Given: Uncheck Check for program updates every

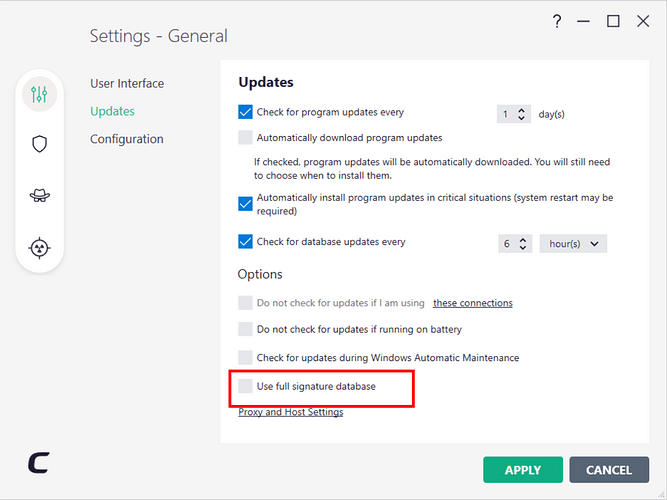Looking at the screenshot, I should click(246, 113).
